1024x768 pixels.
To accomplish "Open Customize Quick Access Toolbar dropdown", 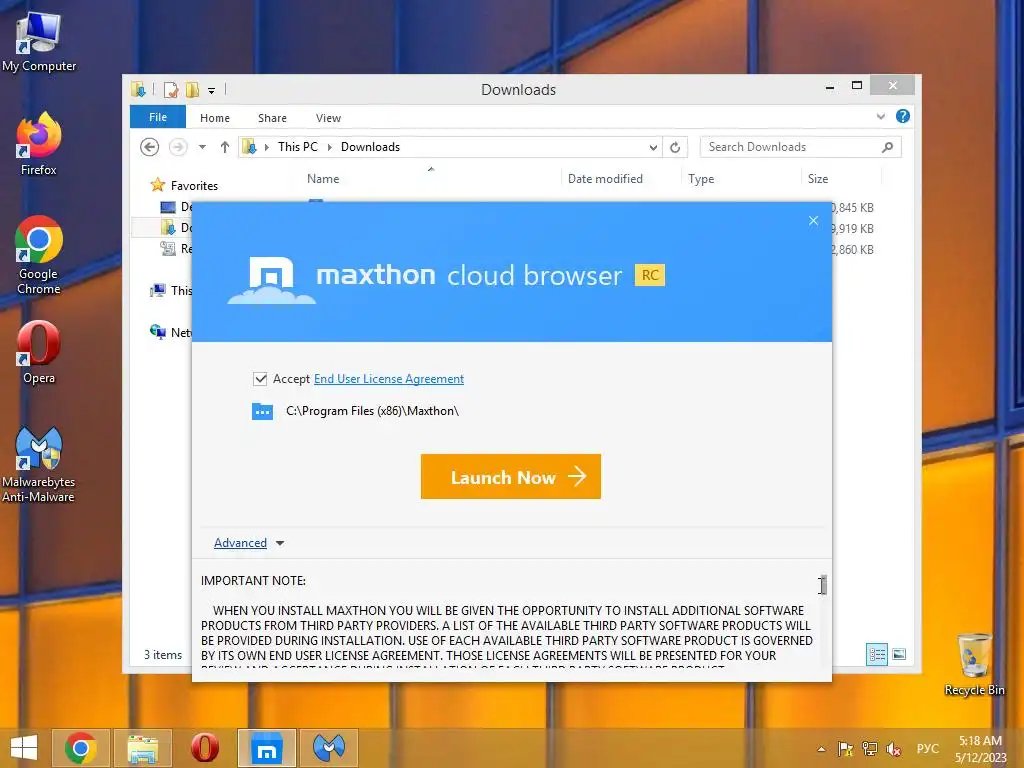I will 212,91.
